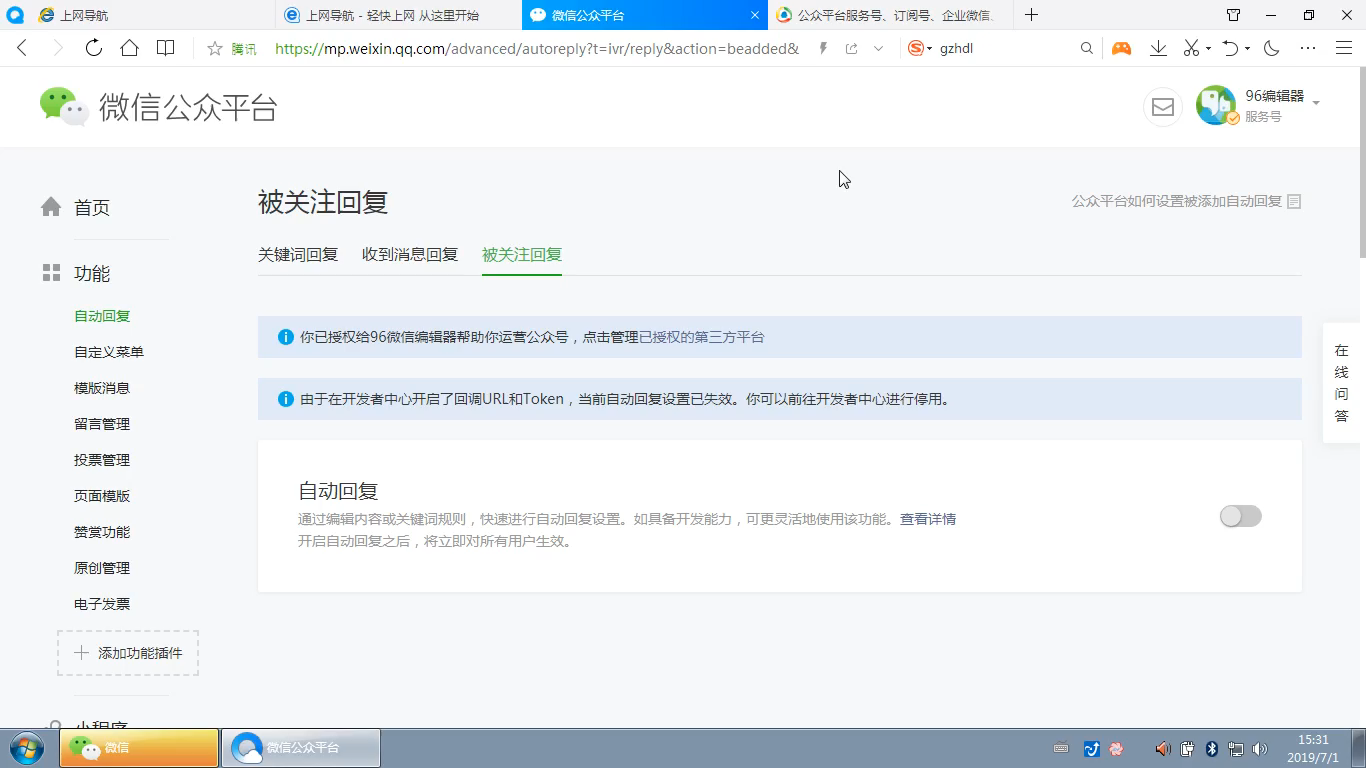This screenshot has width=1366, height=768.
Task: Click inside the browser address bar
Action: 500,47
